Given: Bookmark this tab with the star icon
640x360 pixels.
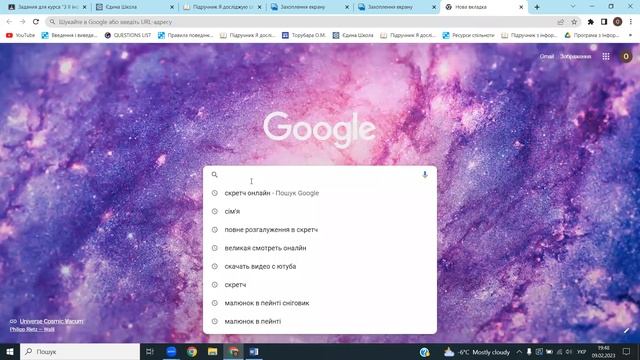Looking at the screenshot, I should [x=574, y=22].
